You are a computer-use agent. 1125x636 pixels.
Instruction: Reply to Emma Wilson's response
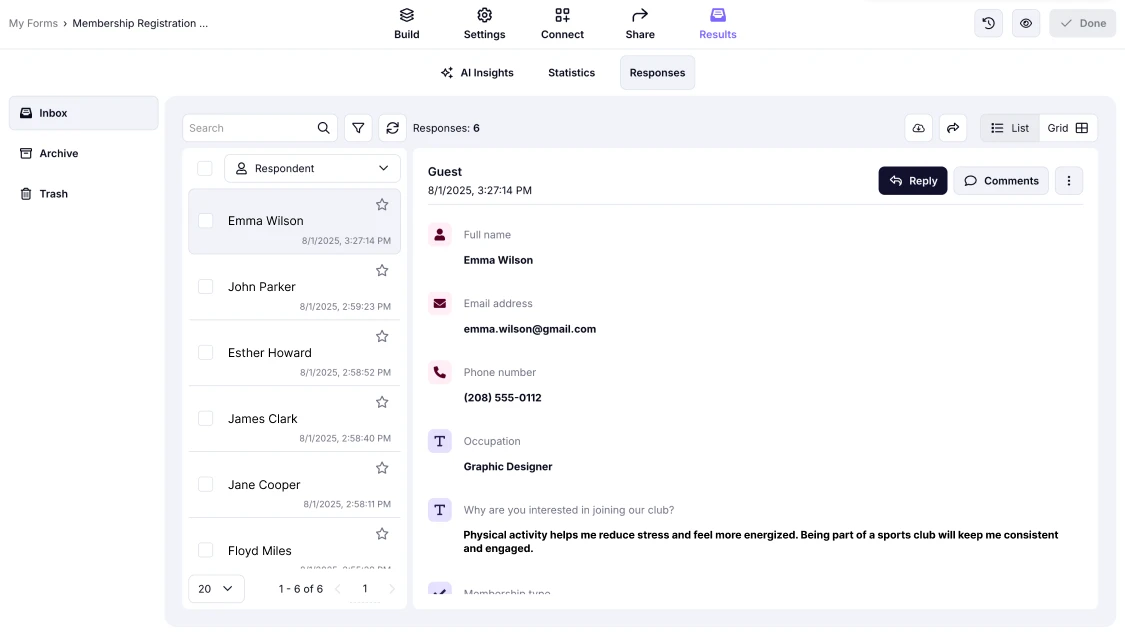(912, 180)
